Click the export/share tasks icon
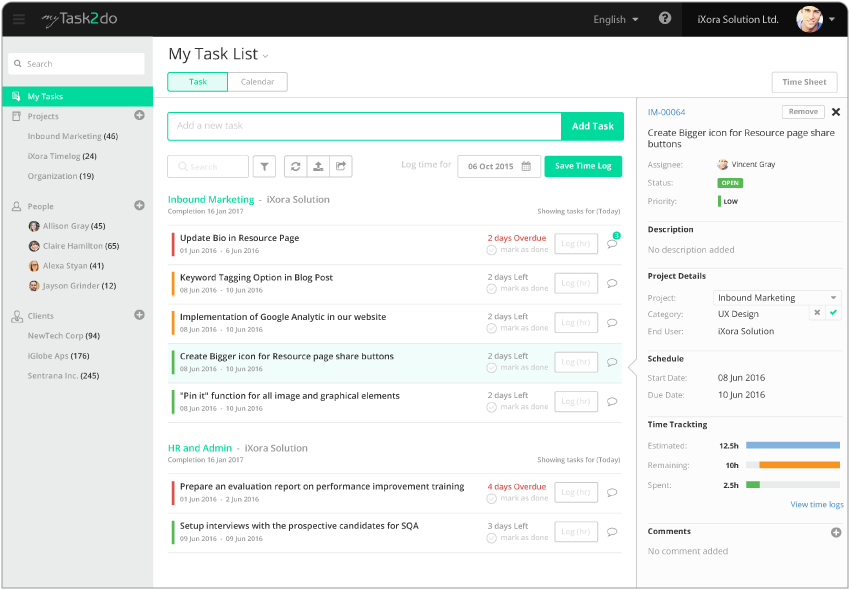This screenshot has height=590, width=850. pyautogui.click(x=339, y=167)
